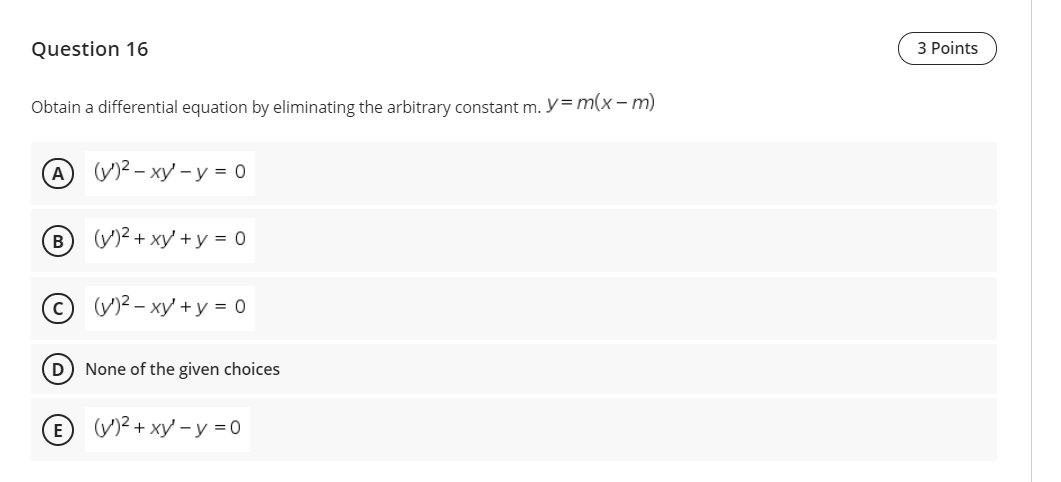Click the None of the given choices text

pyautogui.click(x=182, y=369)
